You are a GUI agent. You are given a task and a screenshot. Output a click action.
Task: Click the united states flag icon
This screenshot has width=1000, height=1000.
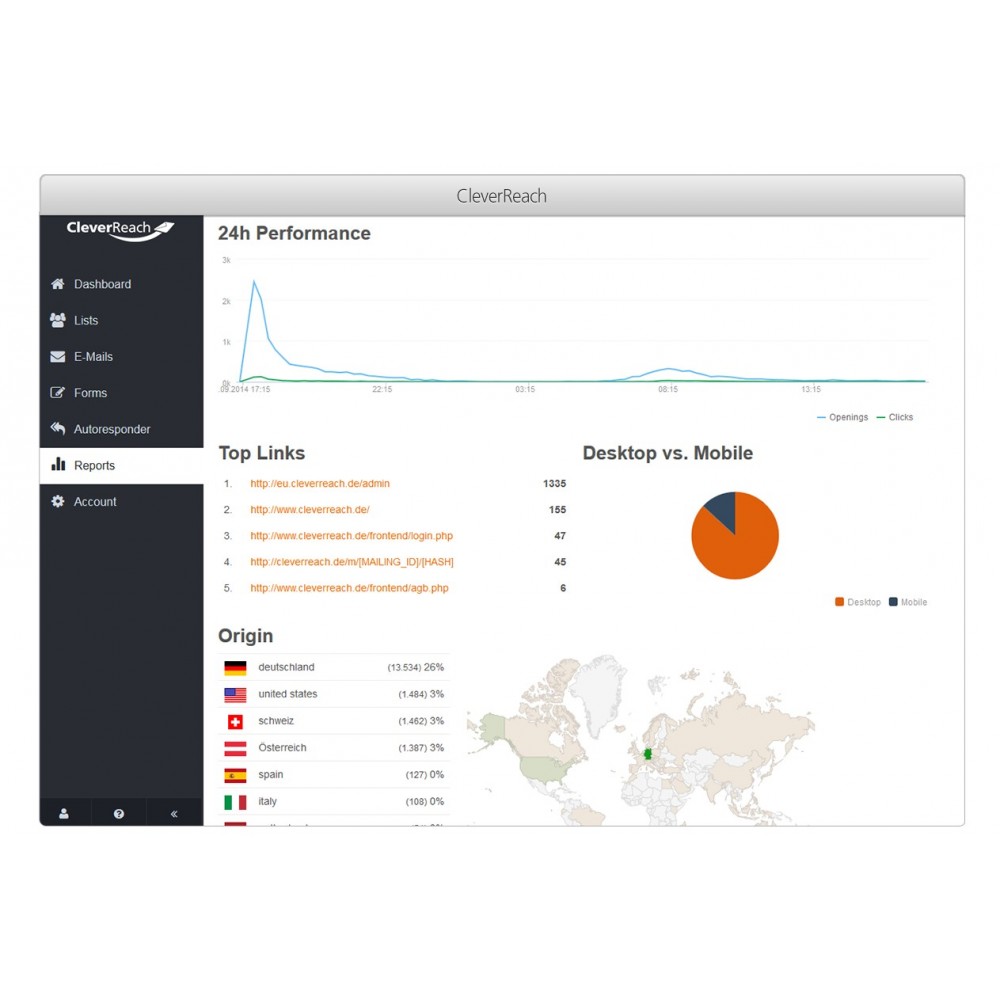[x=235, y=695]
